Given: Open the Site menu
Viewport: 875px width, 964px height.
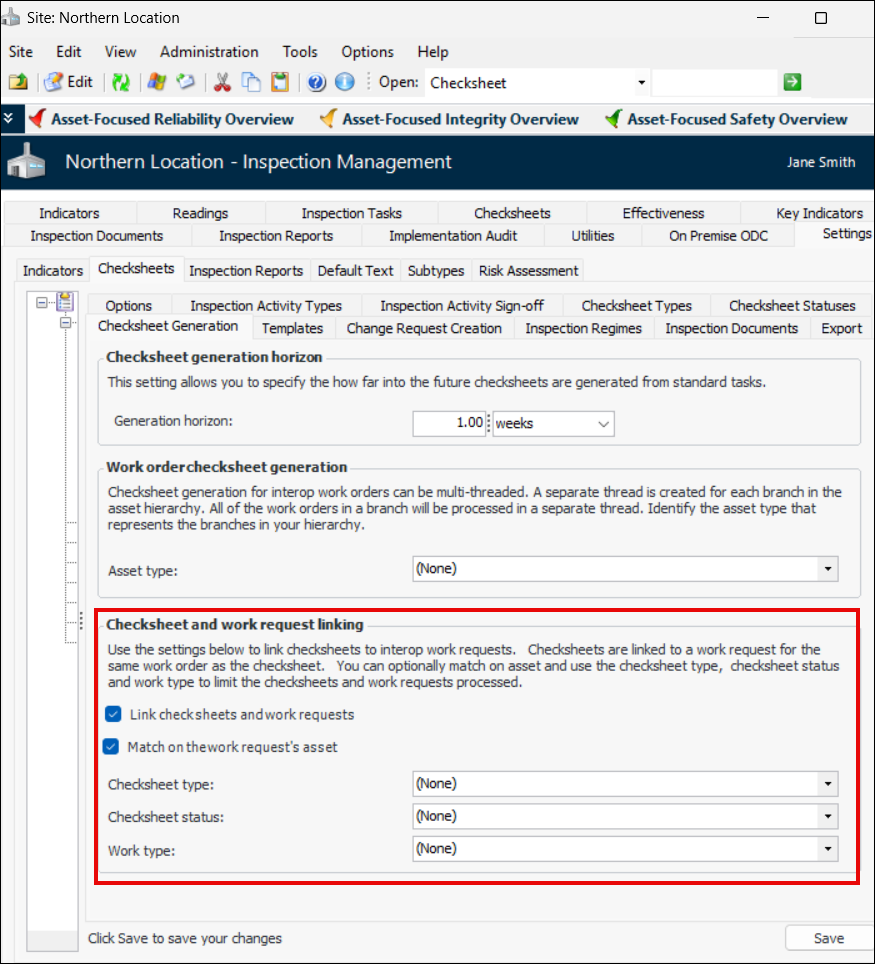Looking at the screenshot, I should coord(21,52).
